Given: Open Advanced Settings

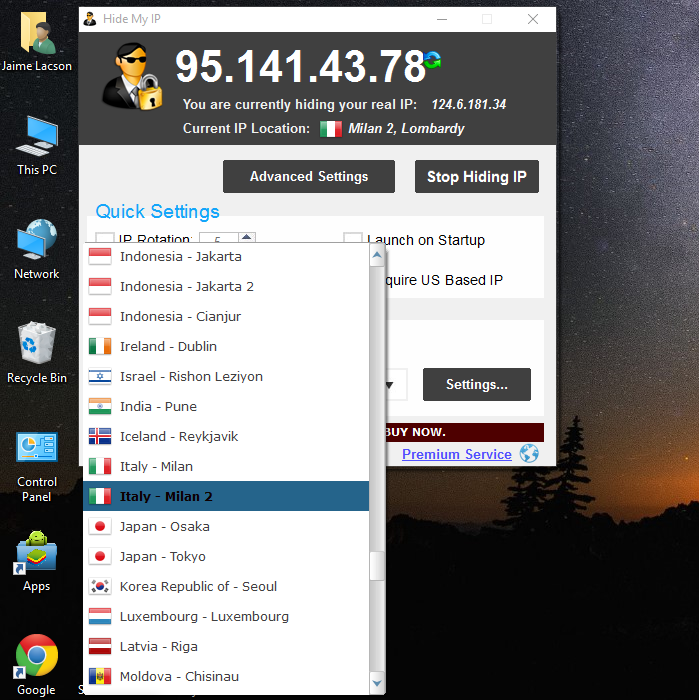Looking at the screenshot, I should coord(309,176).
